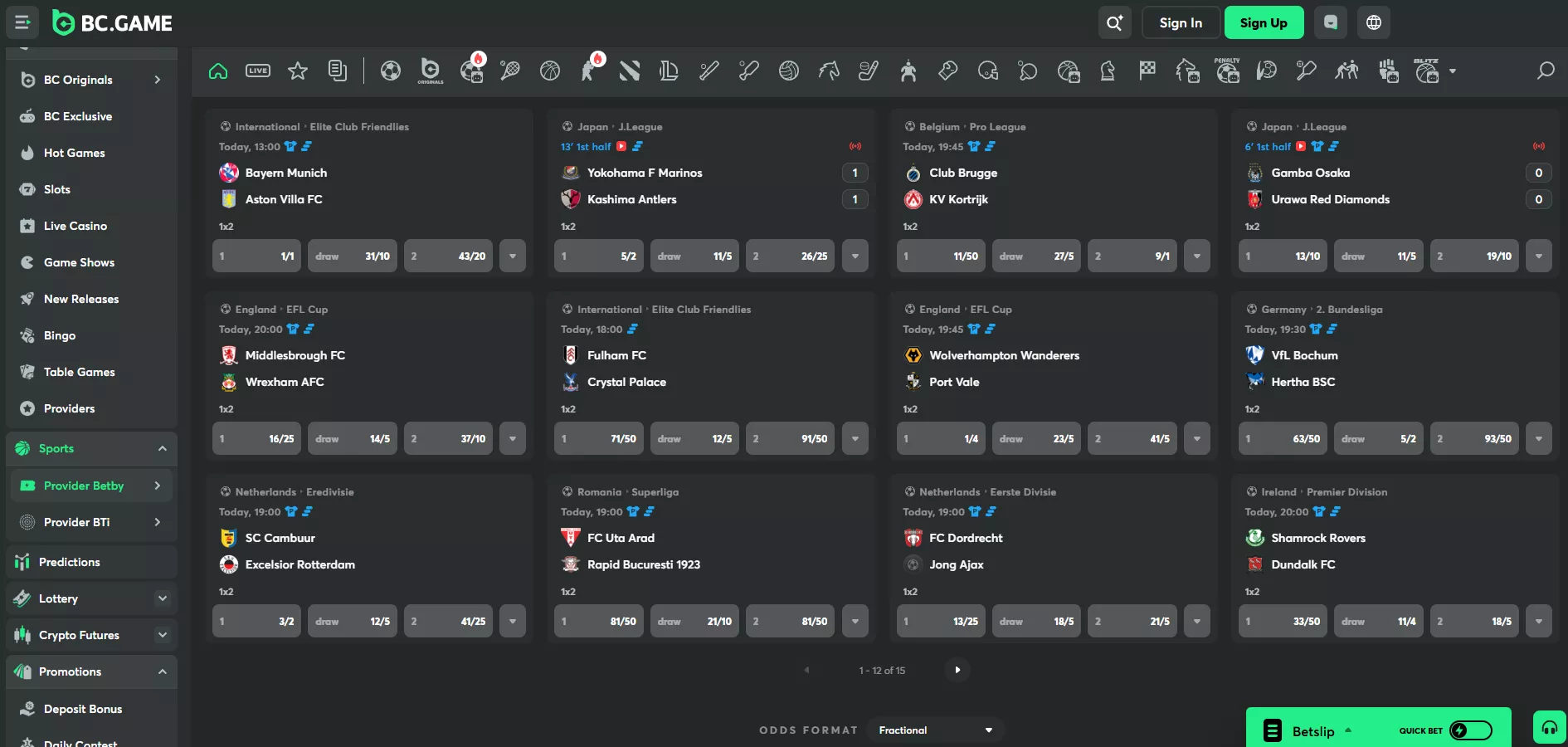Click the Sign Up button
Screen dimensions: 1568x747
[x=1264, y=22]
